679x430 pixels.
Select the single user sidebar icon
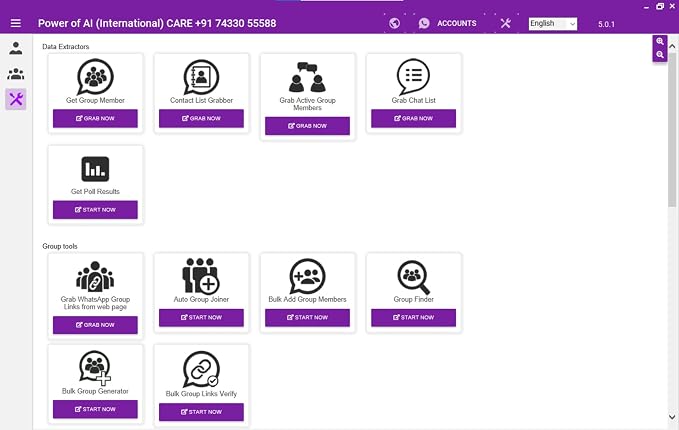pyautogui.click(x=16, y=48)
